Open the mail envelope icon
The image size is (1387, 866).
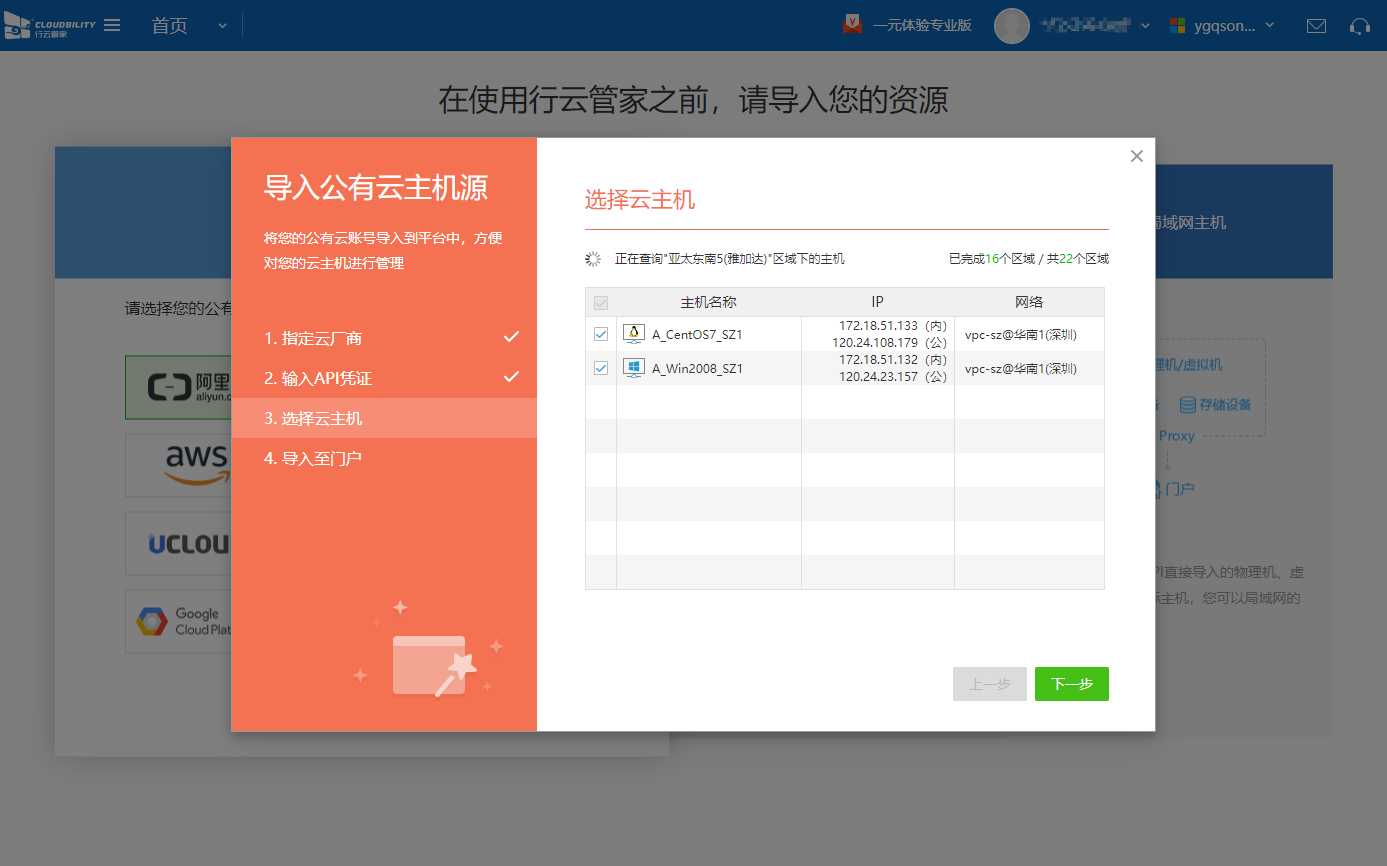[x=1316, y=26]
